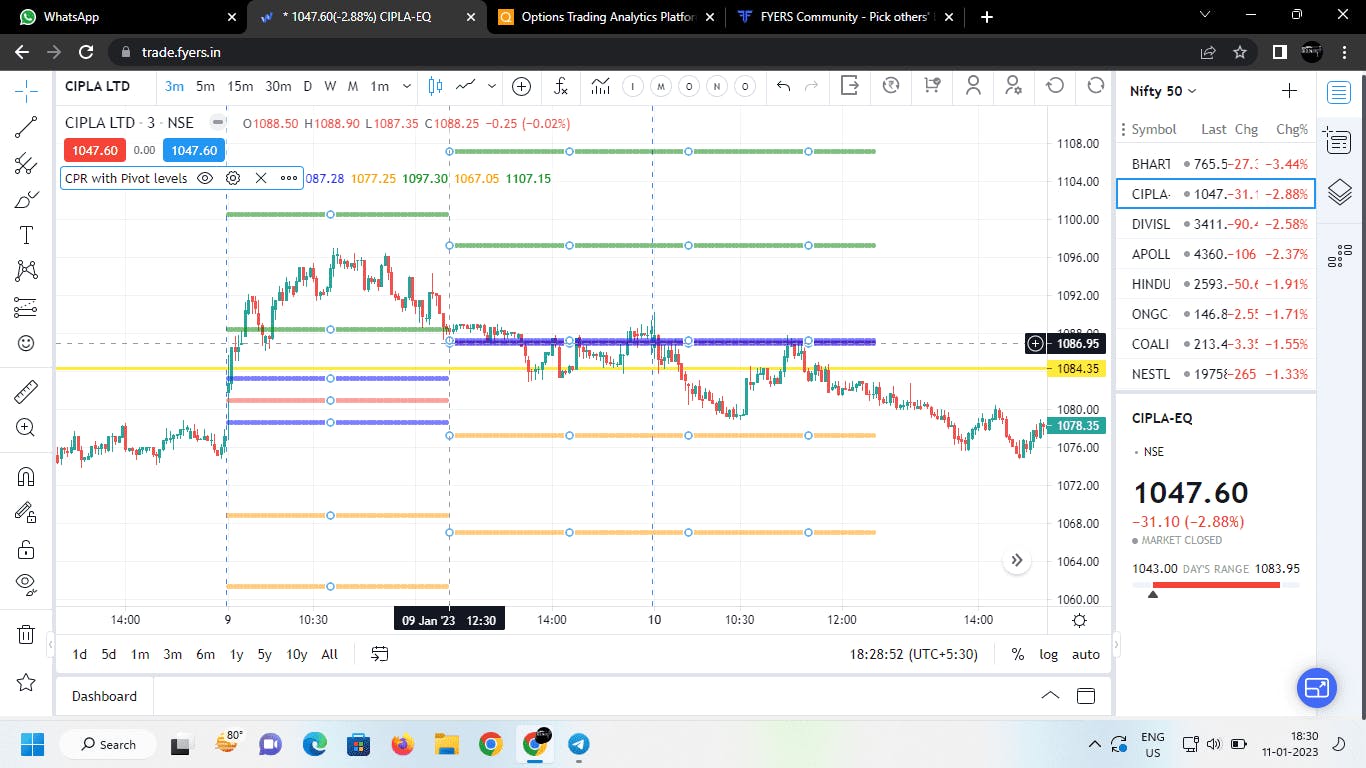1366x768 pixels.
Task: Open the long position prediction tools
Action: [x=26, y=307]
